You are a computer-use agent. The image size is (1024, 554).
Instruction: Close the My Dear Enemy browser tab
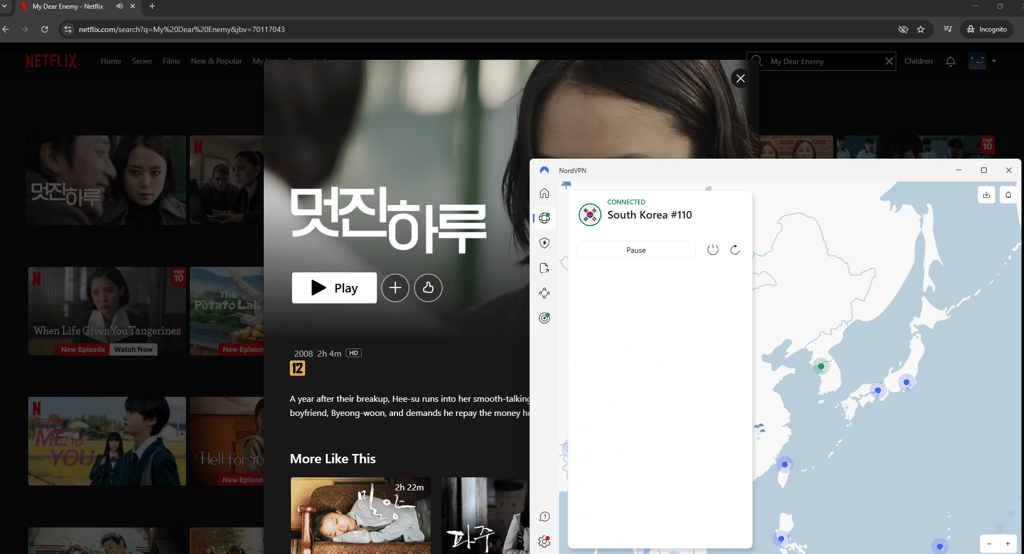coord(133,7)
